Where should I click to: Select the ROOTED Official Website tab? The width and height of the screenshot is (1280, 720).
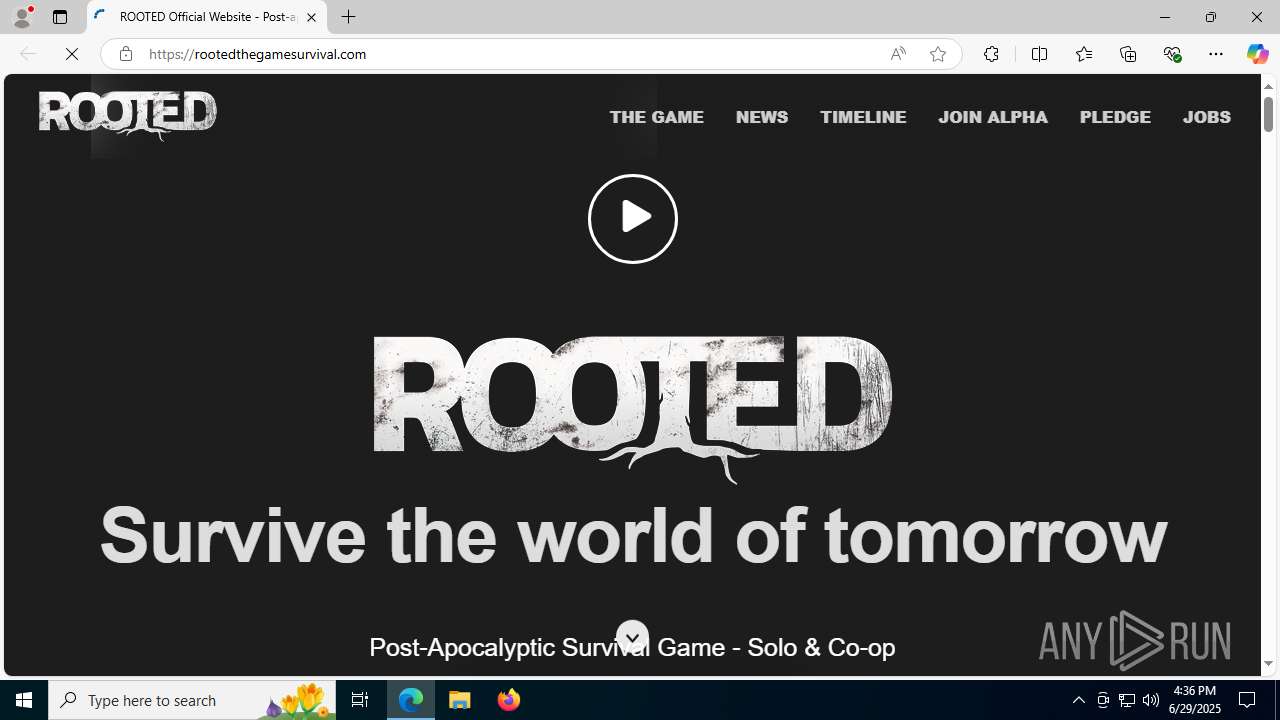click(x=207, y=17)
